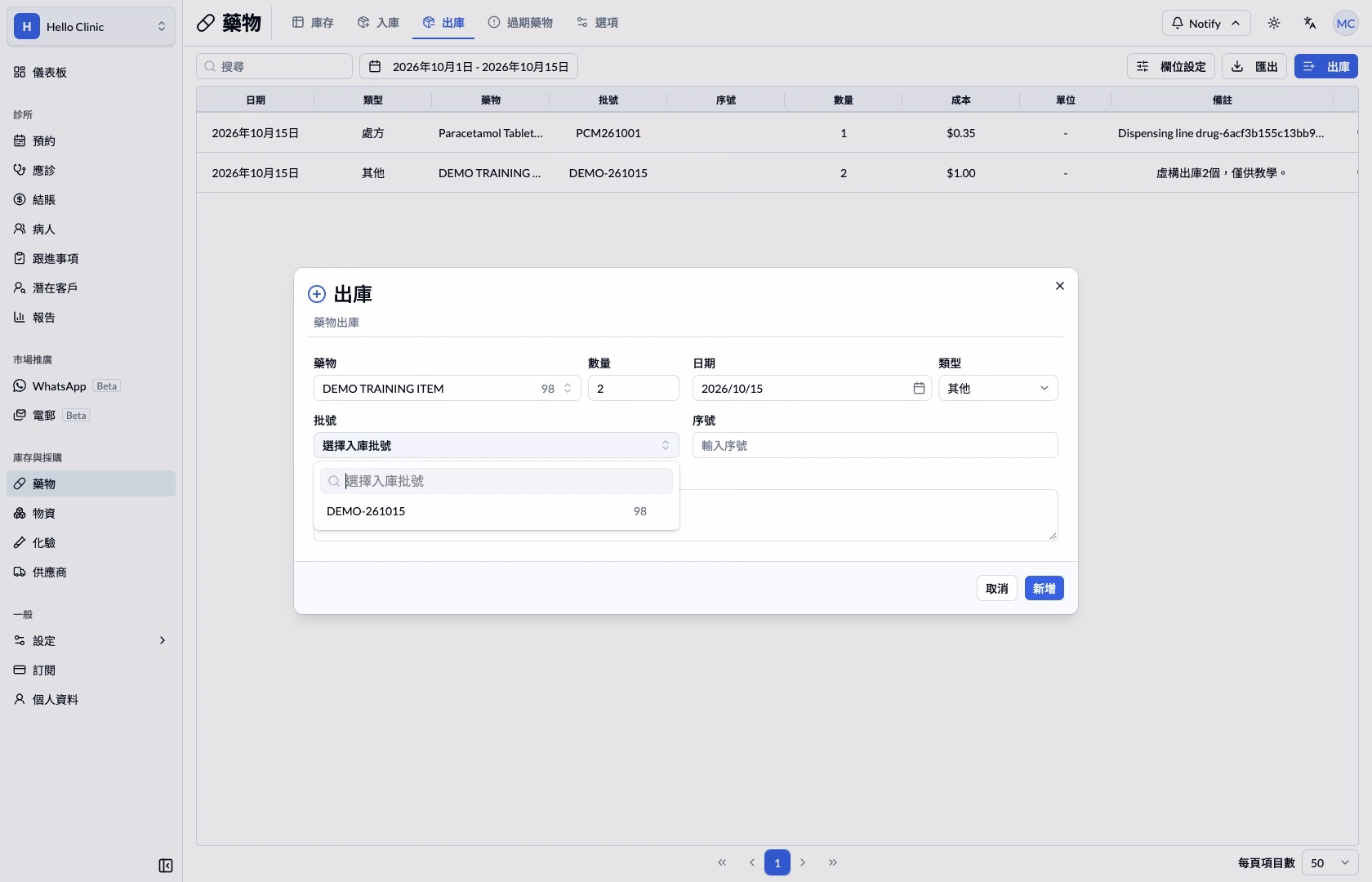Screen dimensions: 1372x882
Task: Go to 預約 appointments in sidebar
Action: coord(91,140)
